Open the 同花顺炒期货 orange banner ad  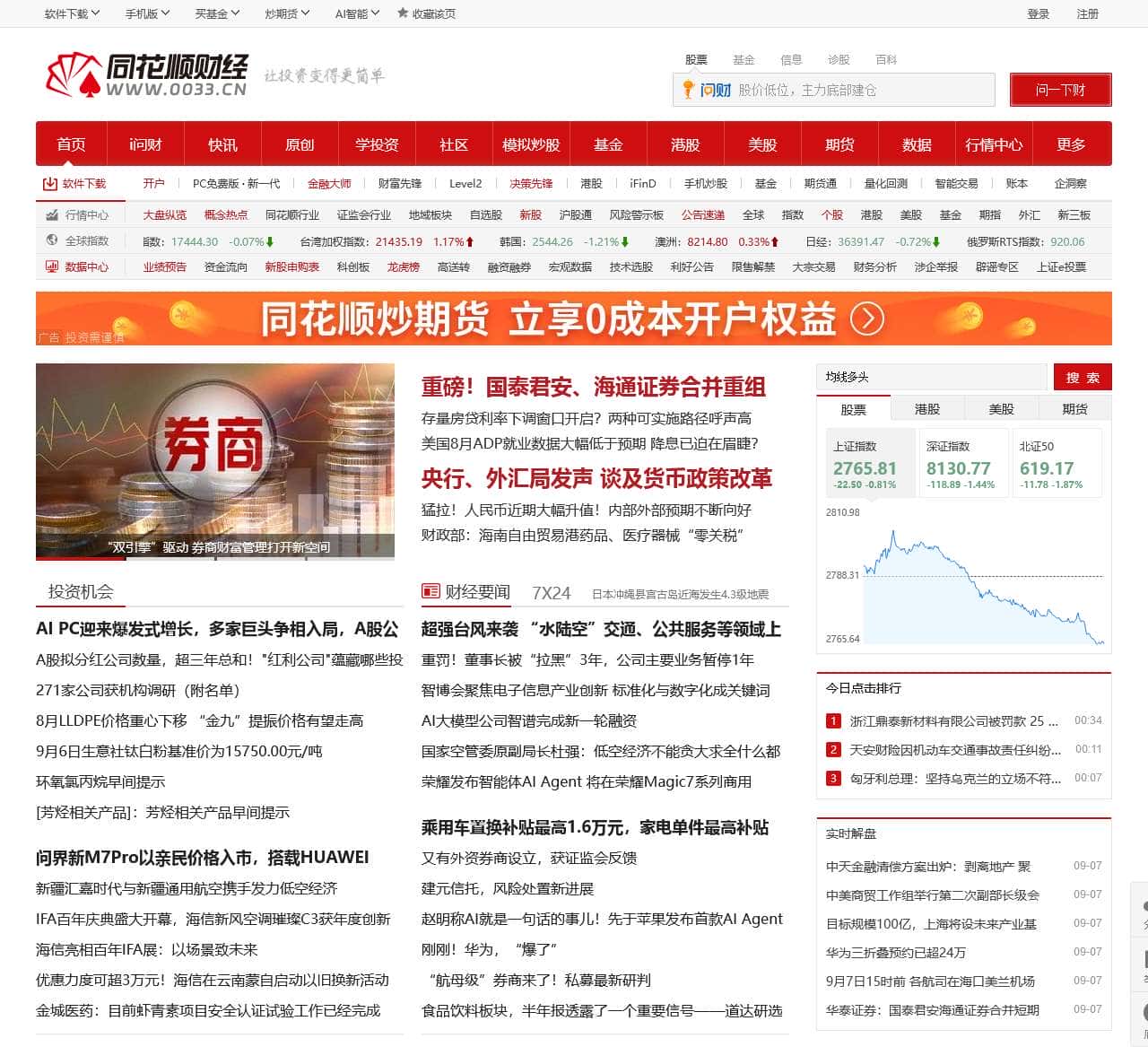(x=574, y=318)
